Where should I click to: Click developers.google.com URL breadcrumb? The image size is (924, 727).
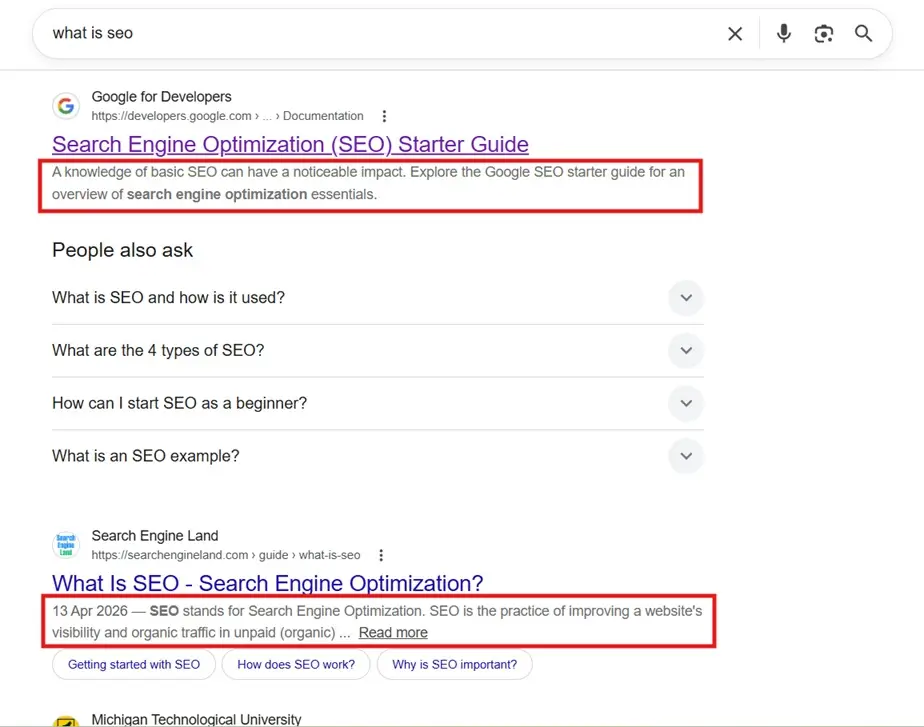(227, 116)
